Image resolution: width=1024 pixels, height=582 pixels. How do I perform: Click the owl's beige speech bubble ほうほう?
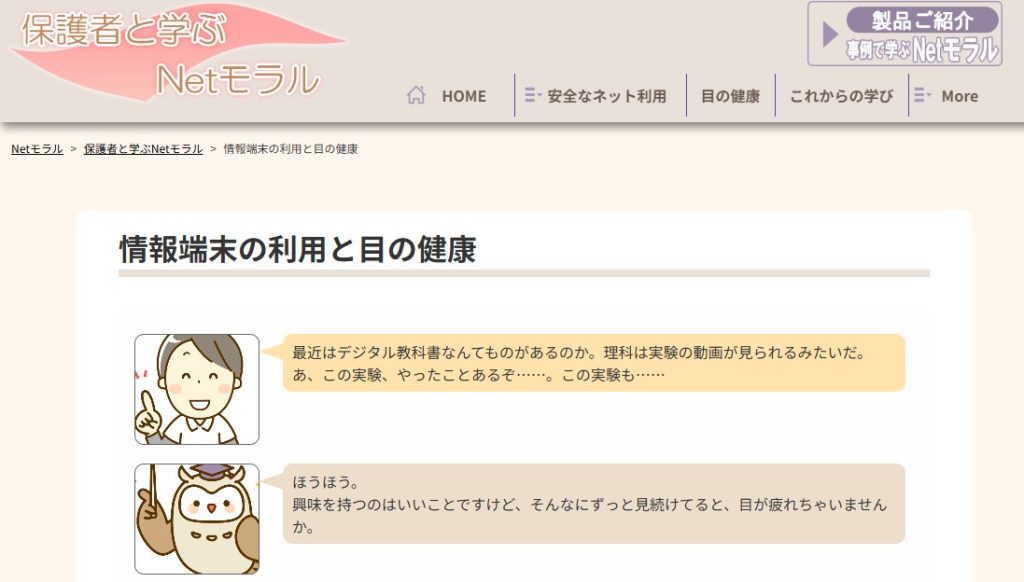[x=594, y=504]
